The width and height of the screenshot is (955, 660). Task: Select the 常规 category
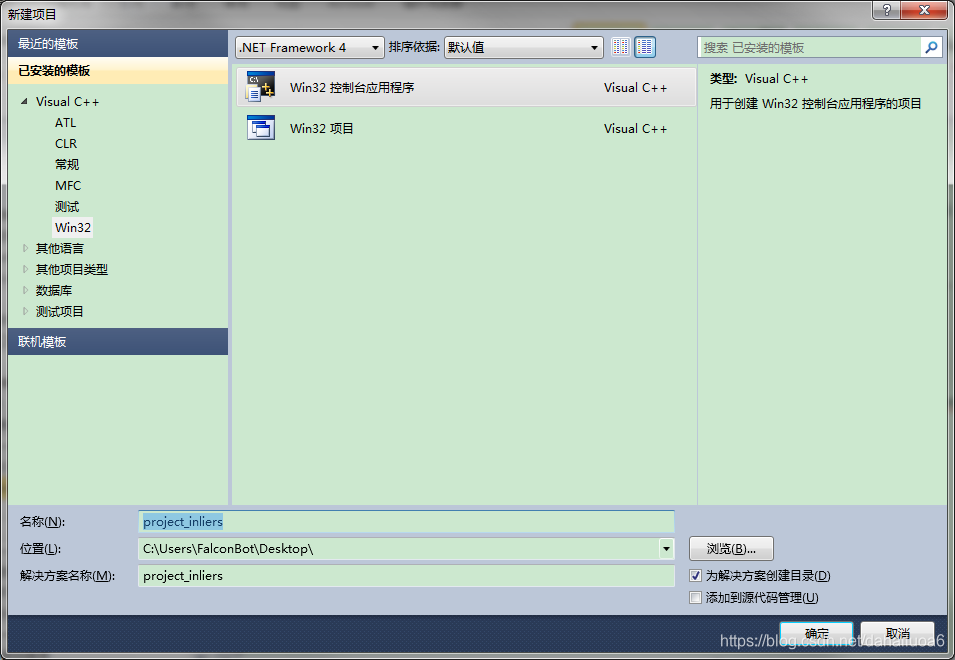point(67,164)
